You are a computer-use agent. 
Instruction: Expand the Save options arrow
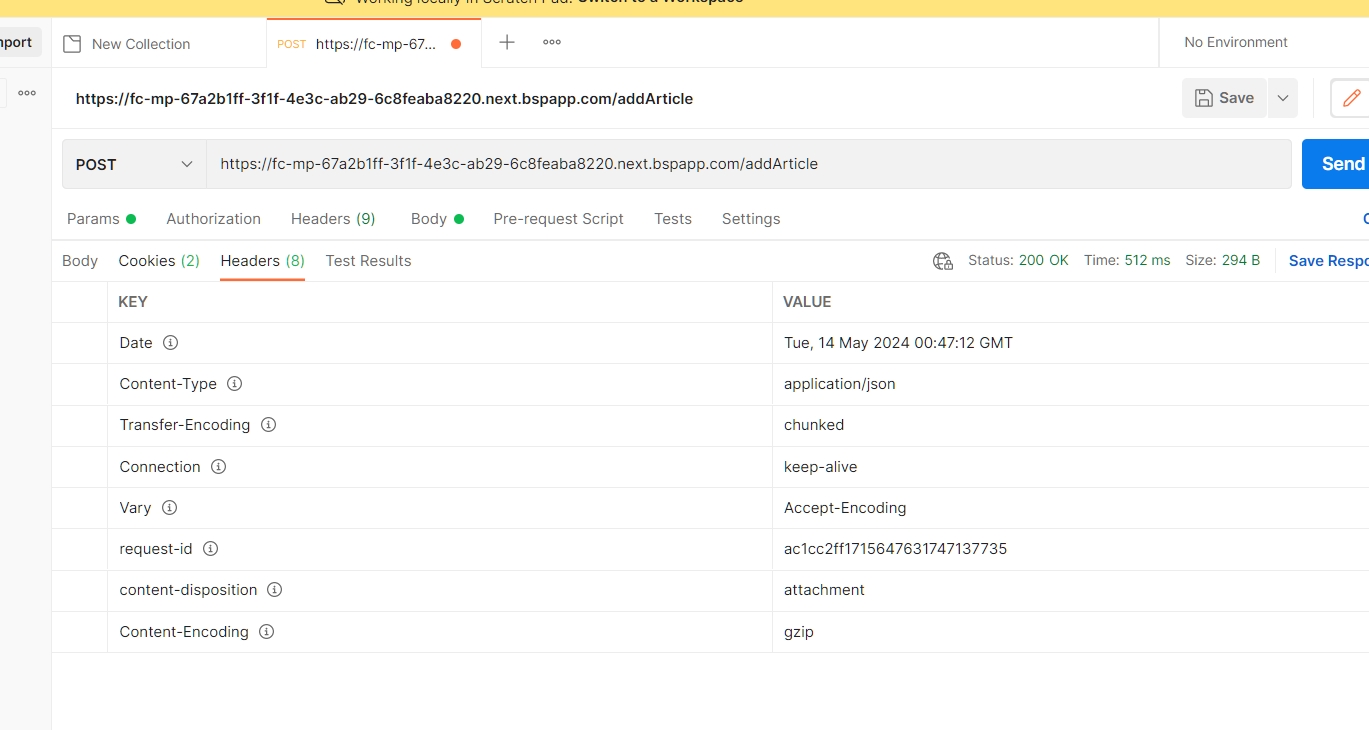(x=1282, y=98)
